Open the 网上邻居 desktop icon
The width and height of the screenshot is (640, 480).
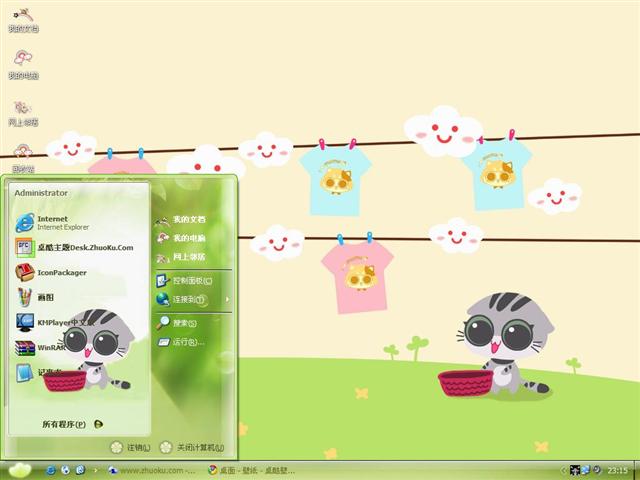pyautogui.click(x=23, y=113)
